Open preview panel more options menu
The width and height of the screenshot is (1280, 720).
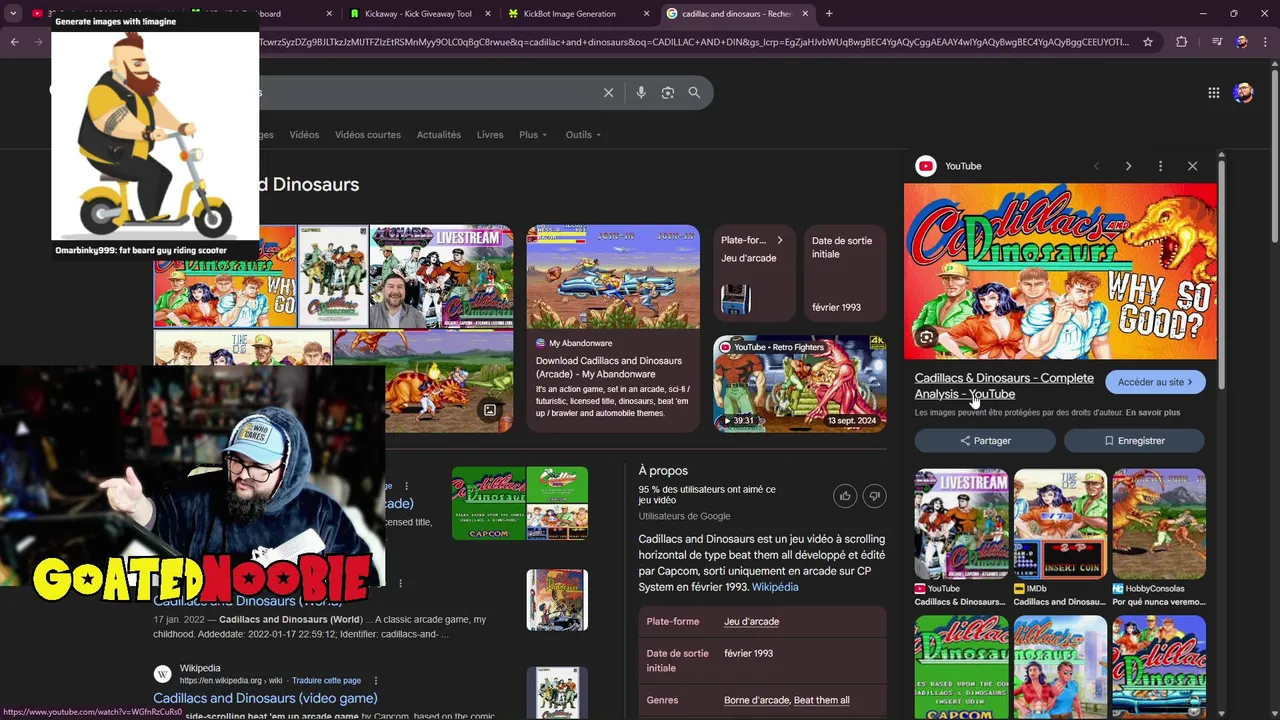[1160, 166]
